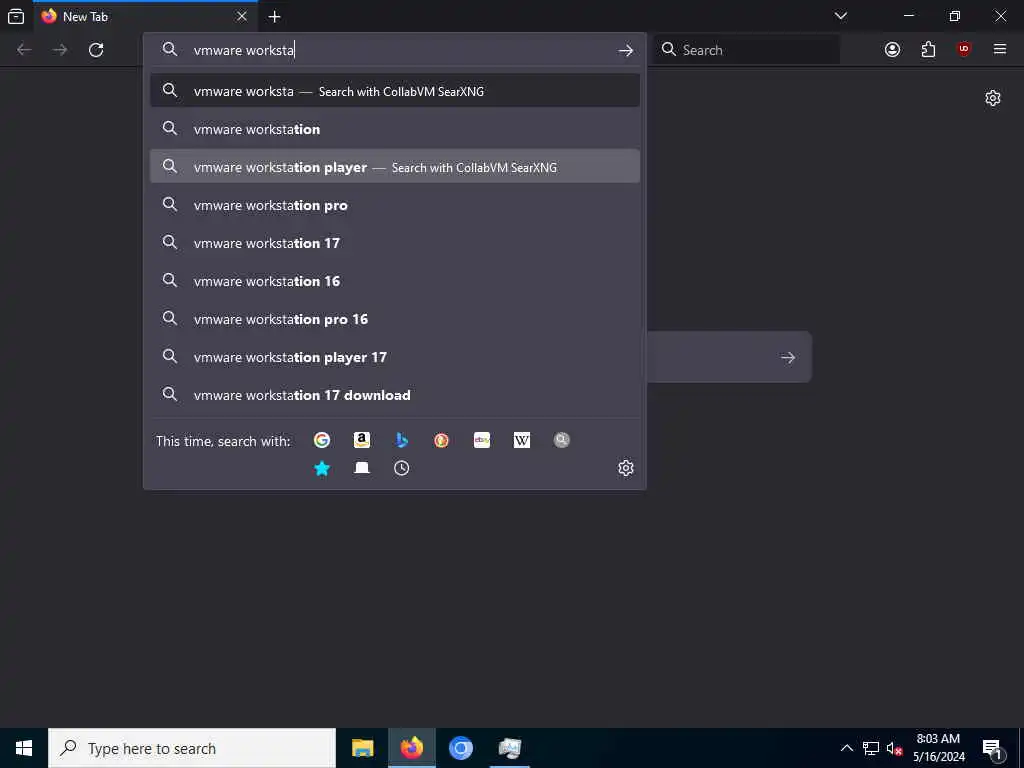Search 'vmware worksta' with CollabVM SearXNG
Screen dimensions: 1024x768
[394, 91]
